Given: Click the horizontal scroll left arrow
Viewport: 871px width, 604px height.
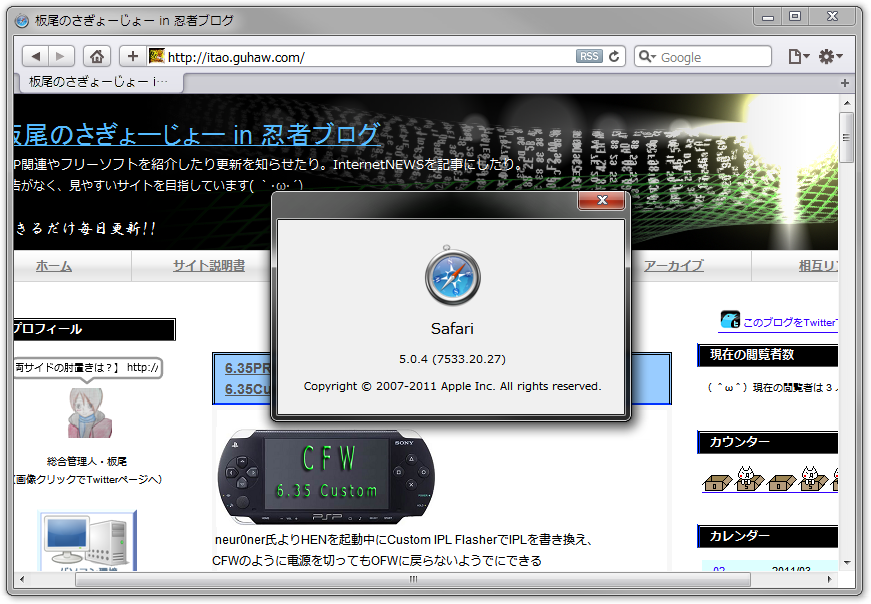Looking at the screenshot, I should (22, 579).
